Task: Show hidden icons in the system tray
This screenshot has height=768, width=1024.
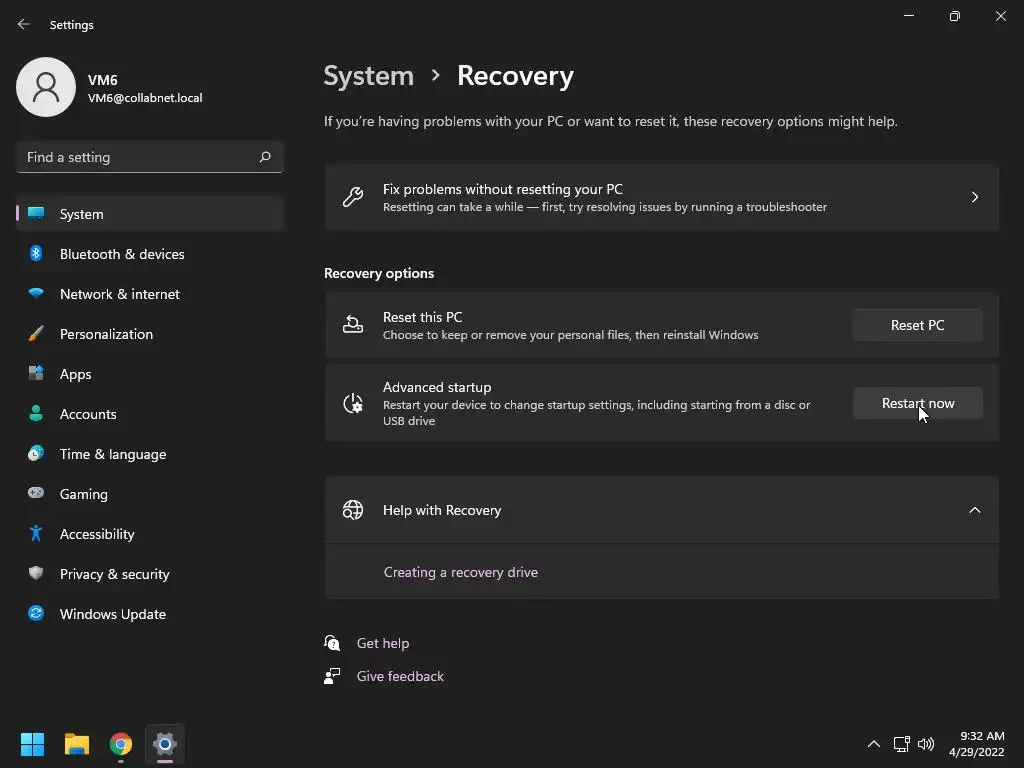Action: click(x=873, y=744)
